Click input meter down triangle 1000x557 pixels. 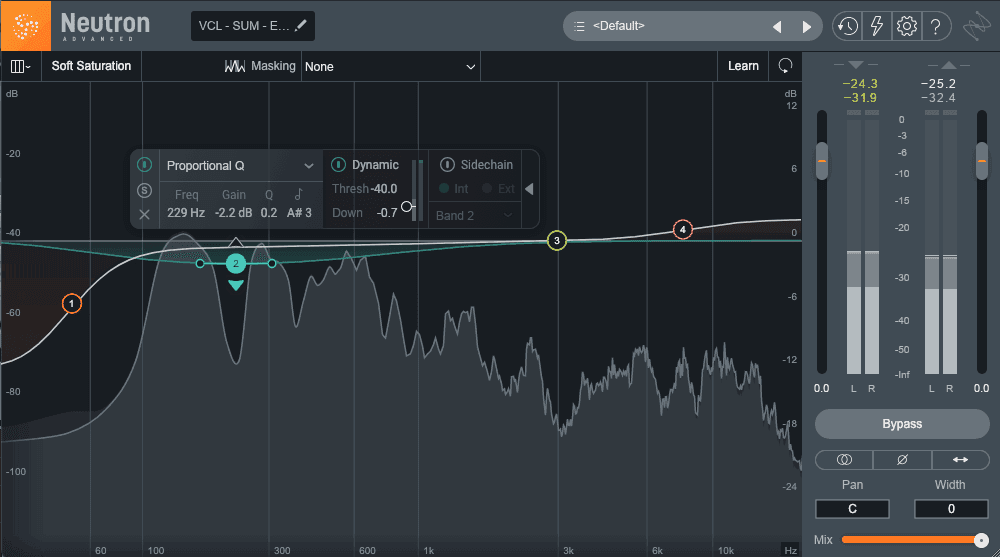point(856,65)
